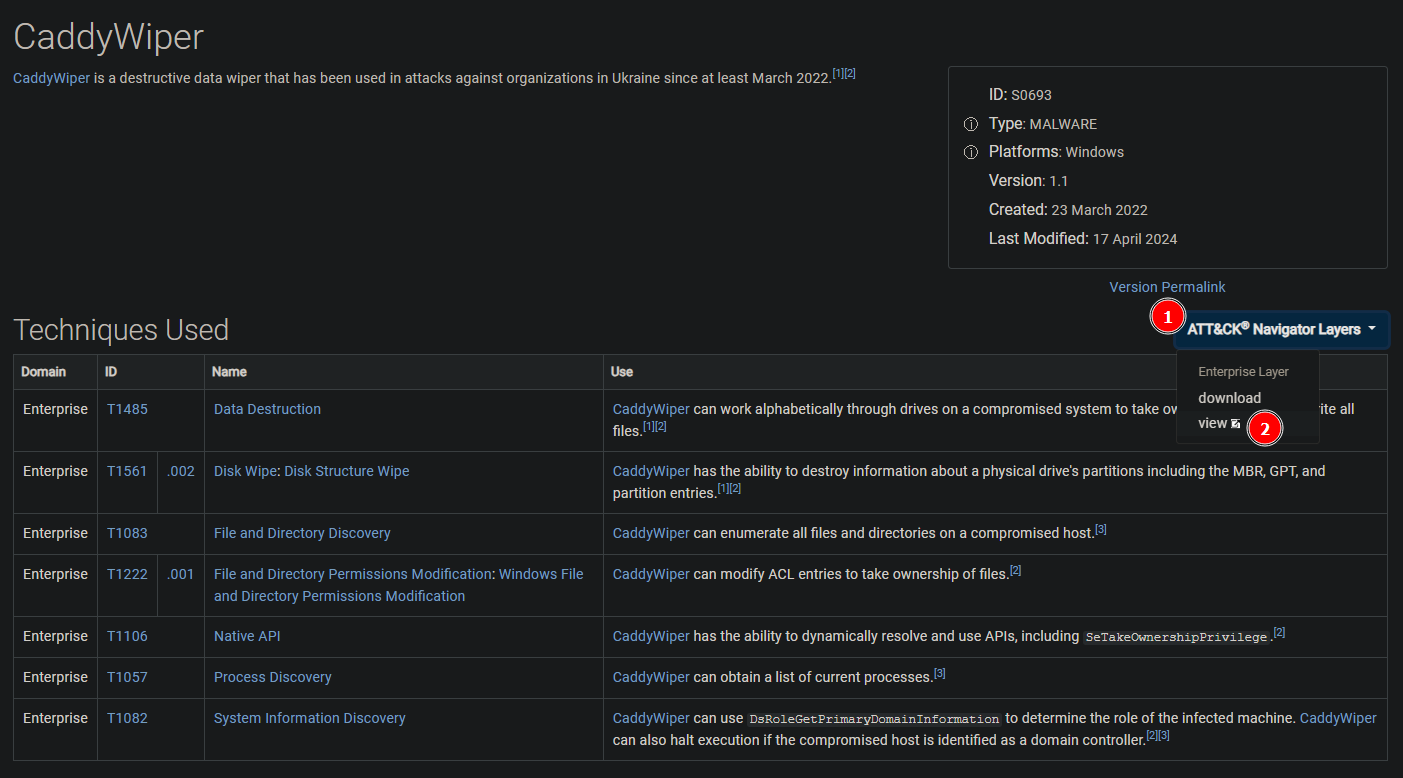Screen dimensions: 1403x778
Task: Open reference [2] in the T1222 row
Action: tap(1015, 570)
